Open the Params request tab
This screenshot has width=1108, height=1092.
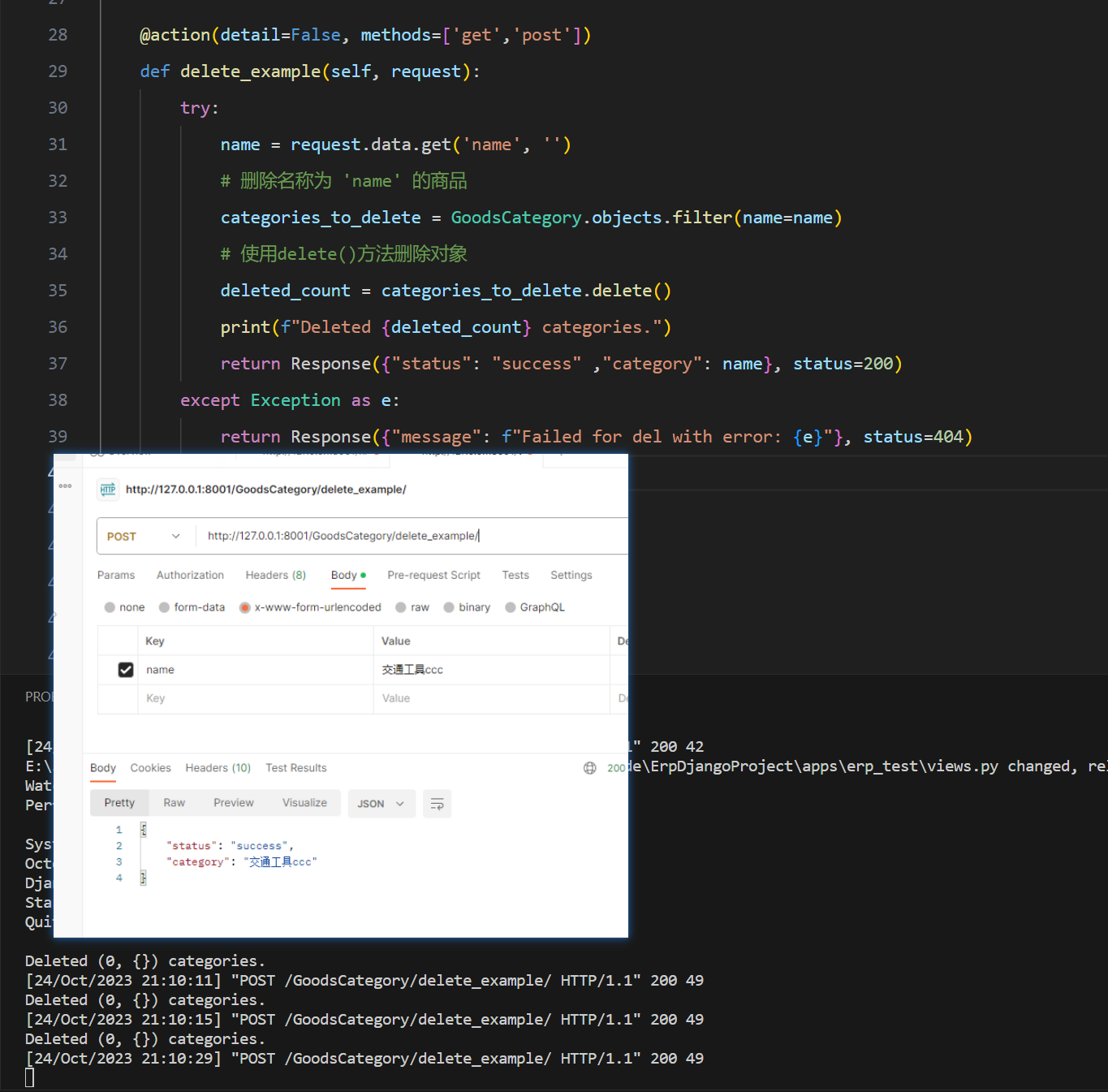pos(116,575)
